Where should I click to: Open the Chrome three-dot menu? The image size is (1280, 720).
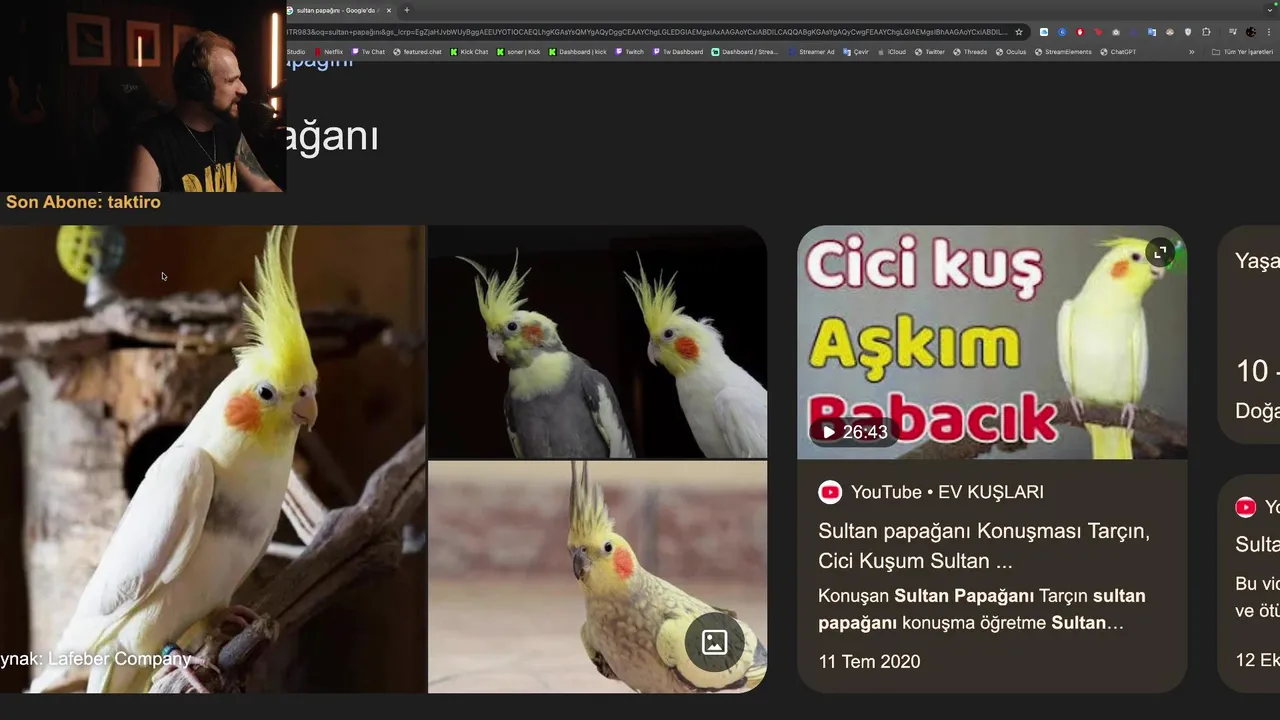[x=1269, y=32]
